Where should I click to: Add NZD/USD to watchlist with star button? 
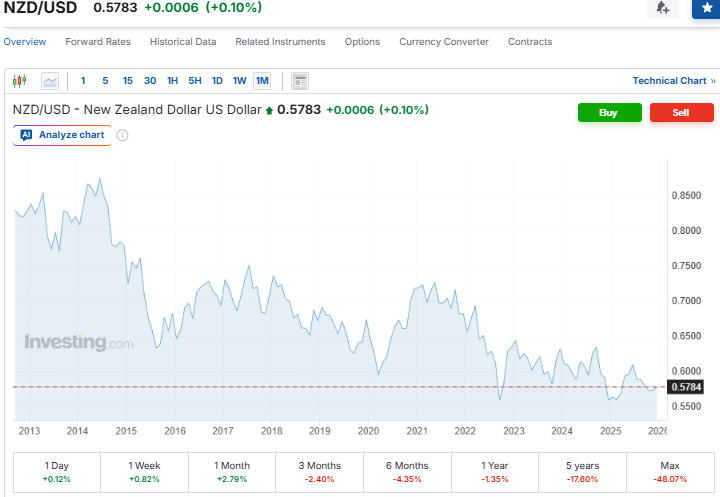tap(706, 8)
